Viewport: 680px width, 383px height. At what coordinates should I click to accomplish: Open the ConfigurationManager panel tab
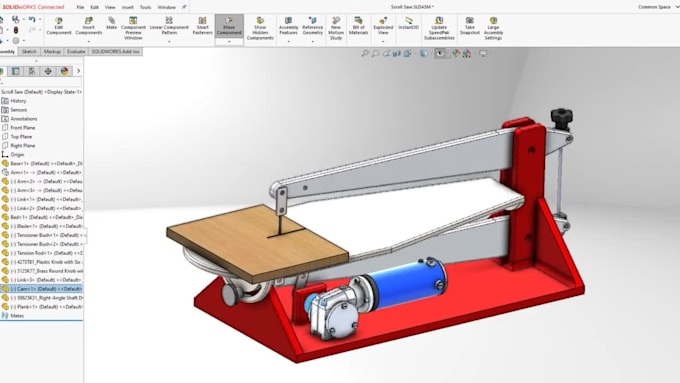coord(32,71)
